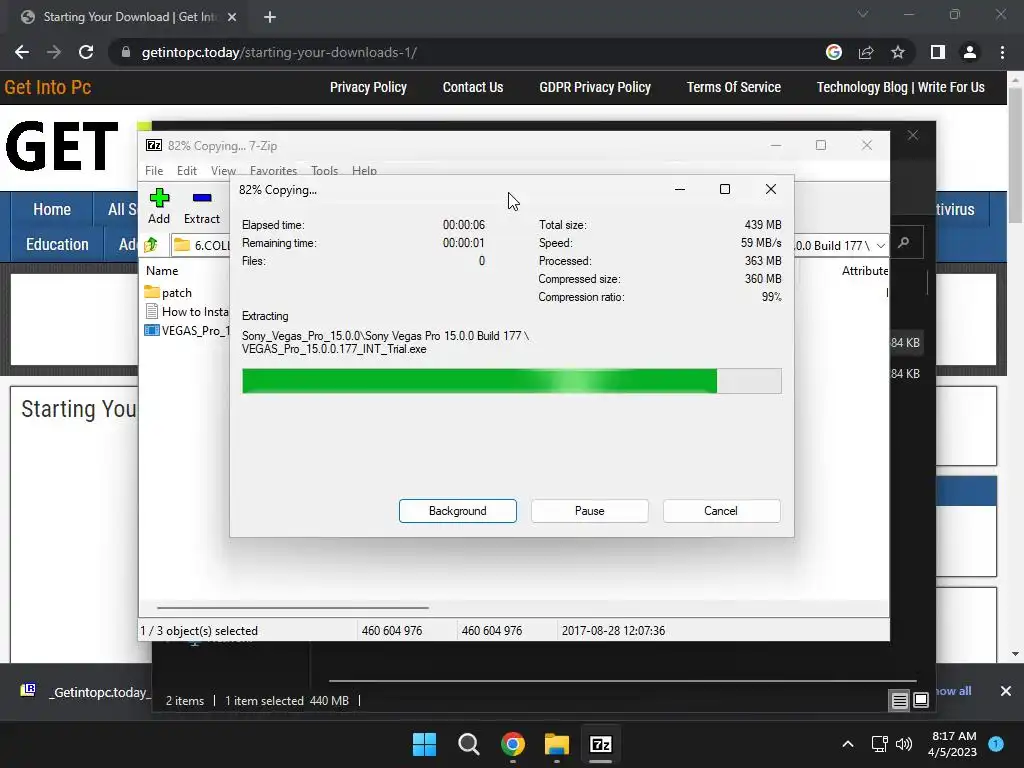Select the VEGAS_Pro exe file row
The width and height of the screenshot is (1024, 768).
click(187, 330)
